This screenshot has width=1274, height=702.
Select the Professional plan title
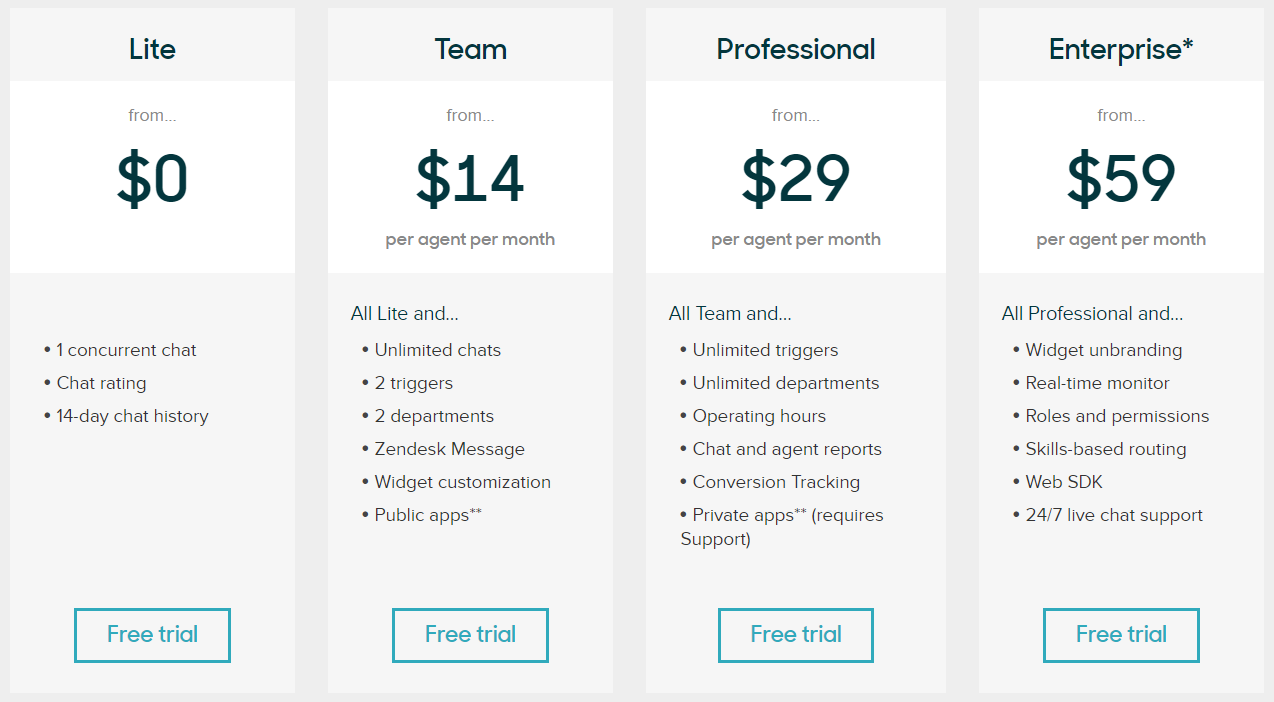pos(796,49)
